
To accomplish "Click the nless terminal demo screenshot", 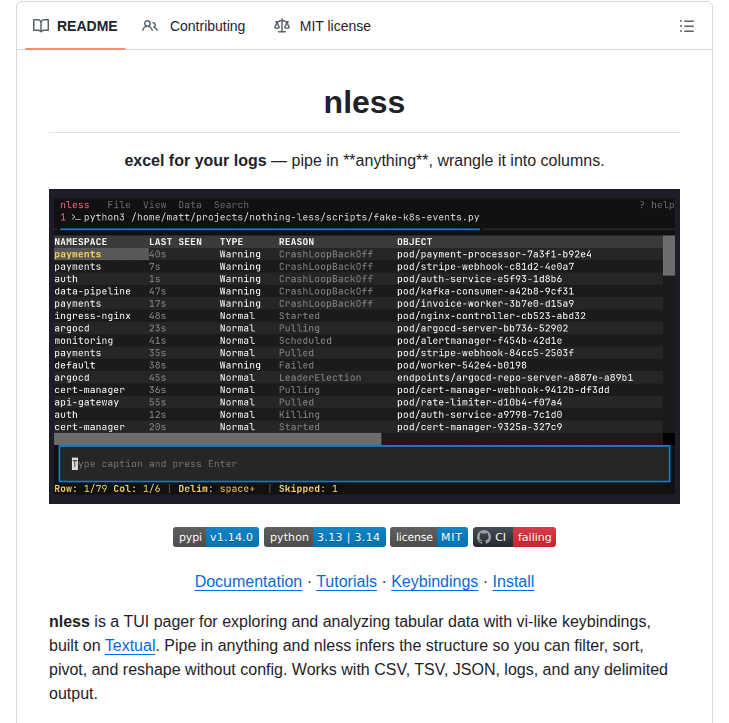I will pos(364,346).
